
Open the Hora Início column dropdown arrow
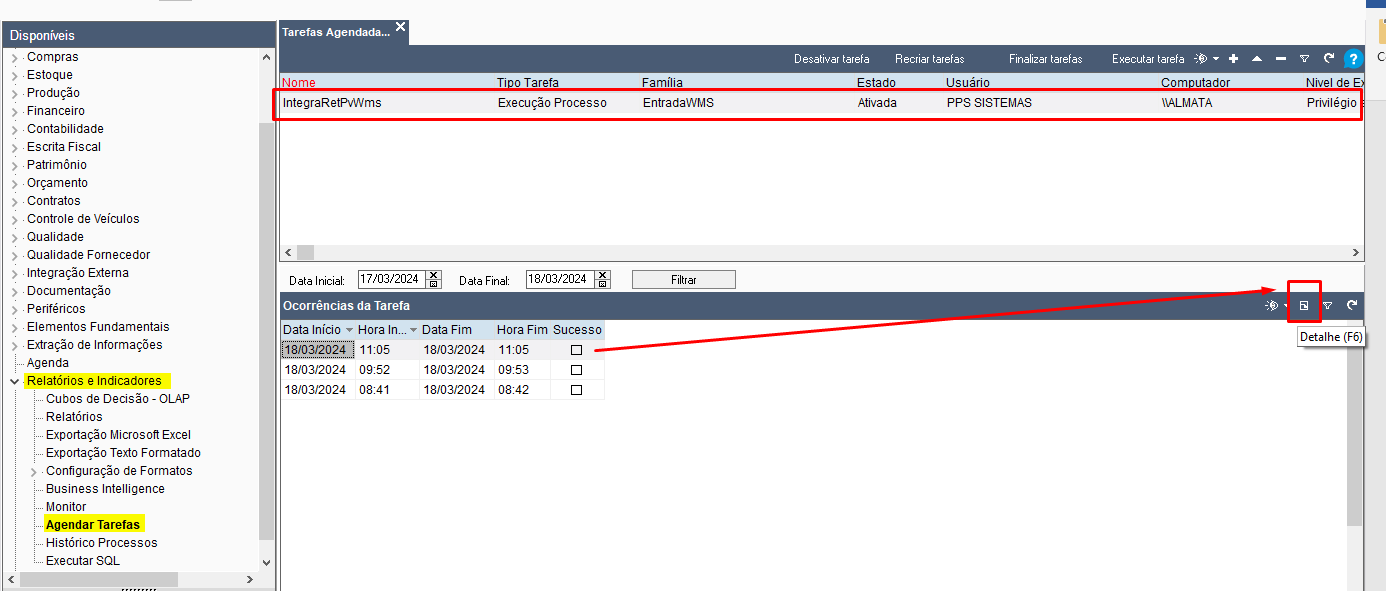pos(412,330)
